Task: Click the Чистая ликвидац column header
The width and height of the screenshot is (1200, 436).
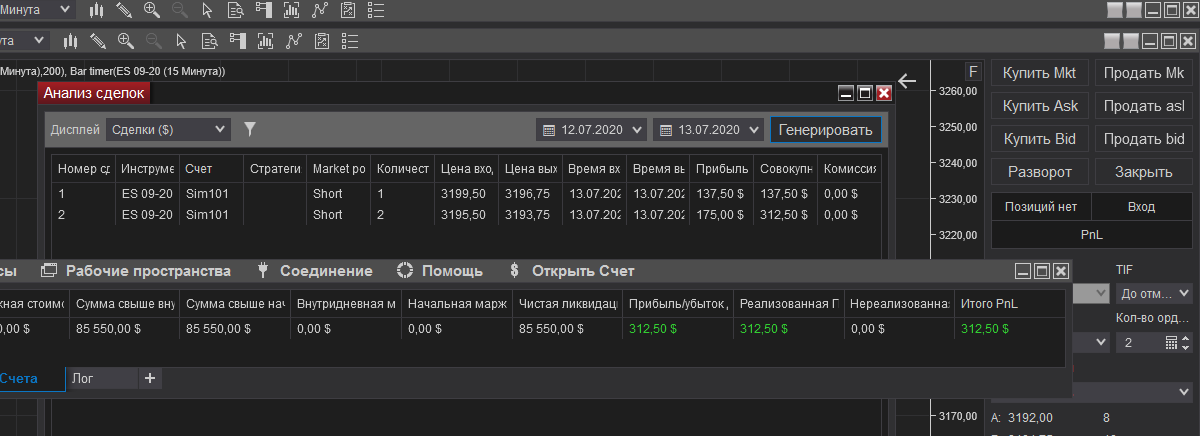Action: [x=566, y=304]
